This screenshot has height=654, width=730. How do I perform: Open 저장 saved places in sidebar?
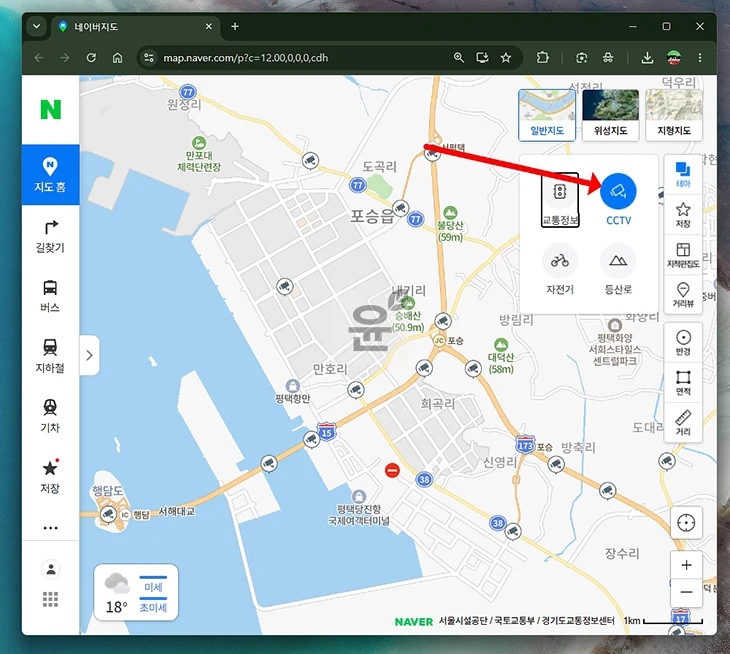coord(50,476)
